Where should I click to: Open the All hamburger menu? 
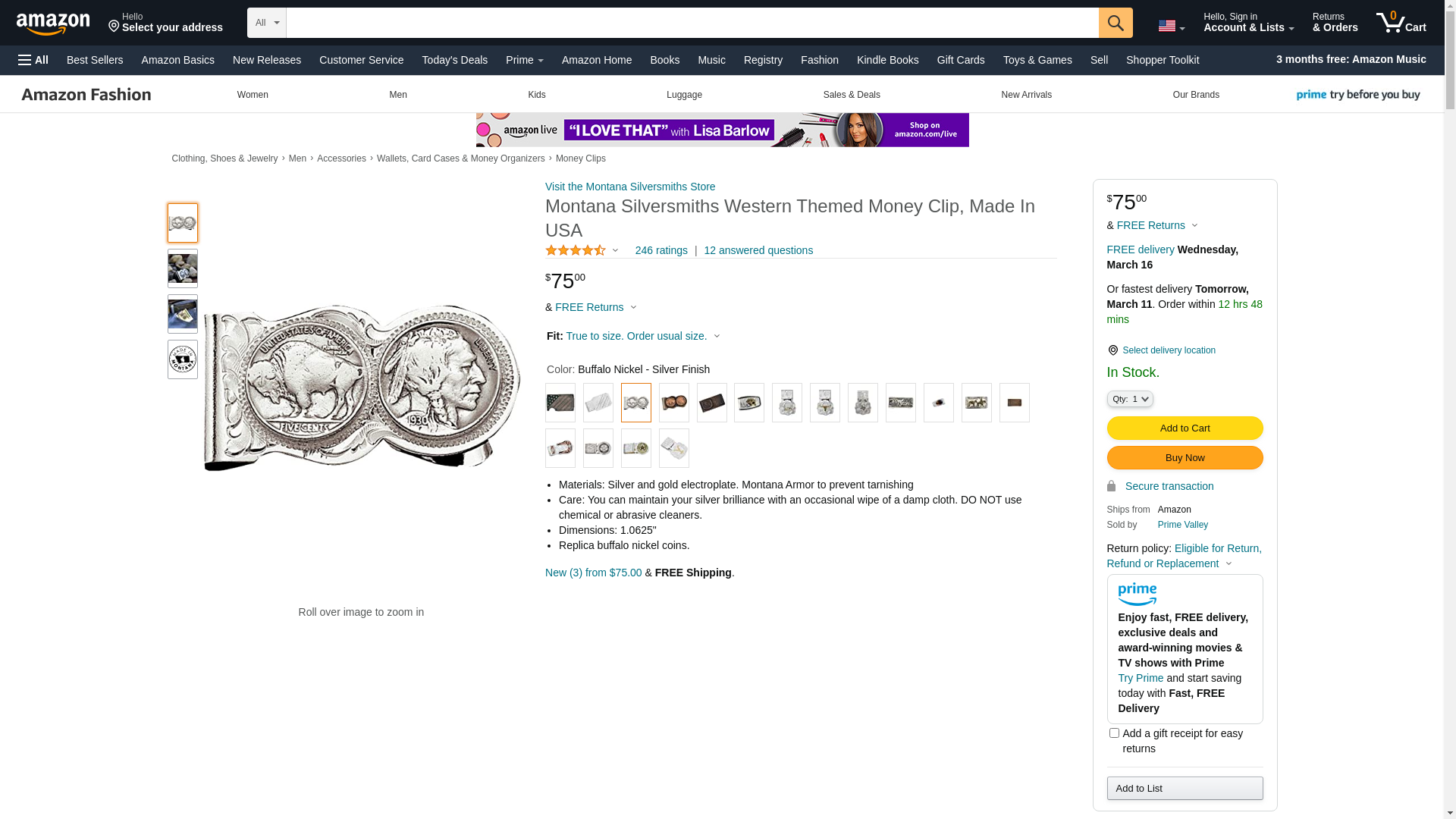[x=33, y=60]
